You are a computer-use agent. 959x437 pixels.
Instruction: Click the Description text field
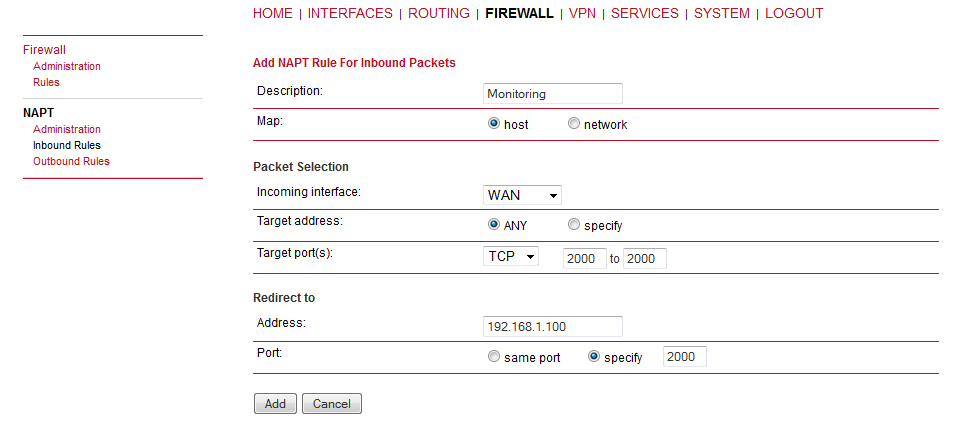point(553,94)
